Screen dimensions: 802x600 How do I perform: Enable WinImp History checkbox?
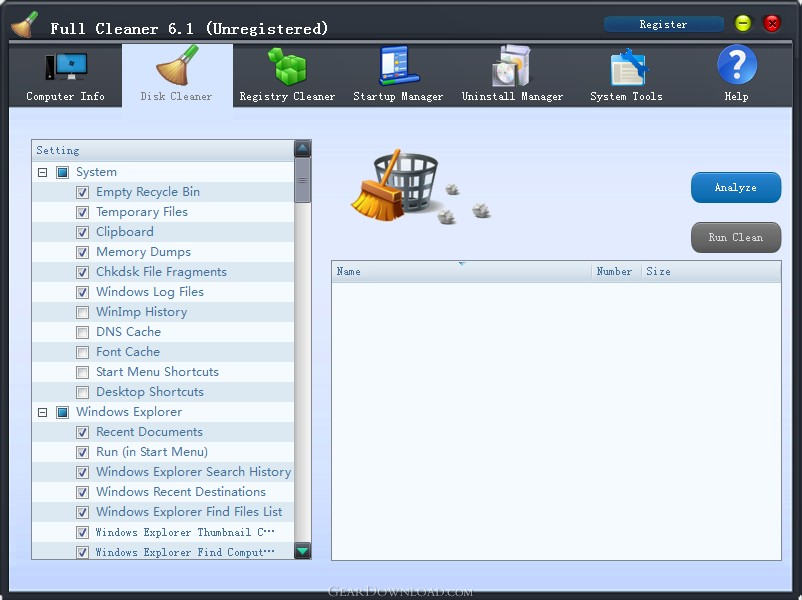(x=82, y=312)
